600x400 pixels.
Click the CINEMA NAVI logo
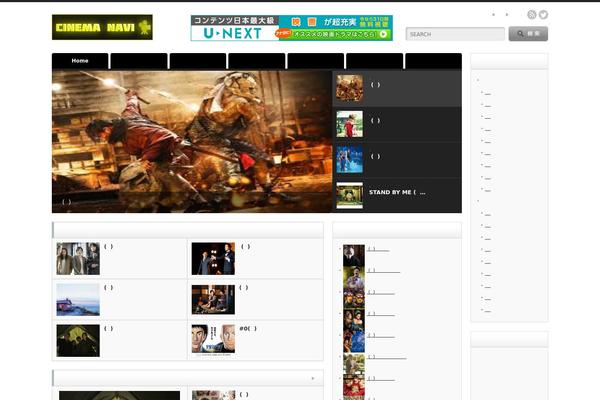tap(102, 27)
